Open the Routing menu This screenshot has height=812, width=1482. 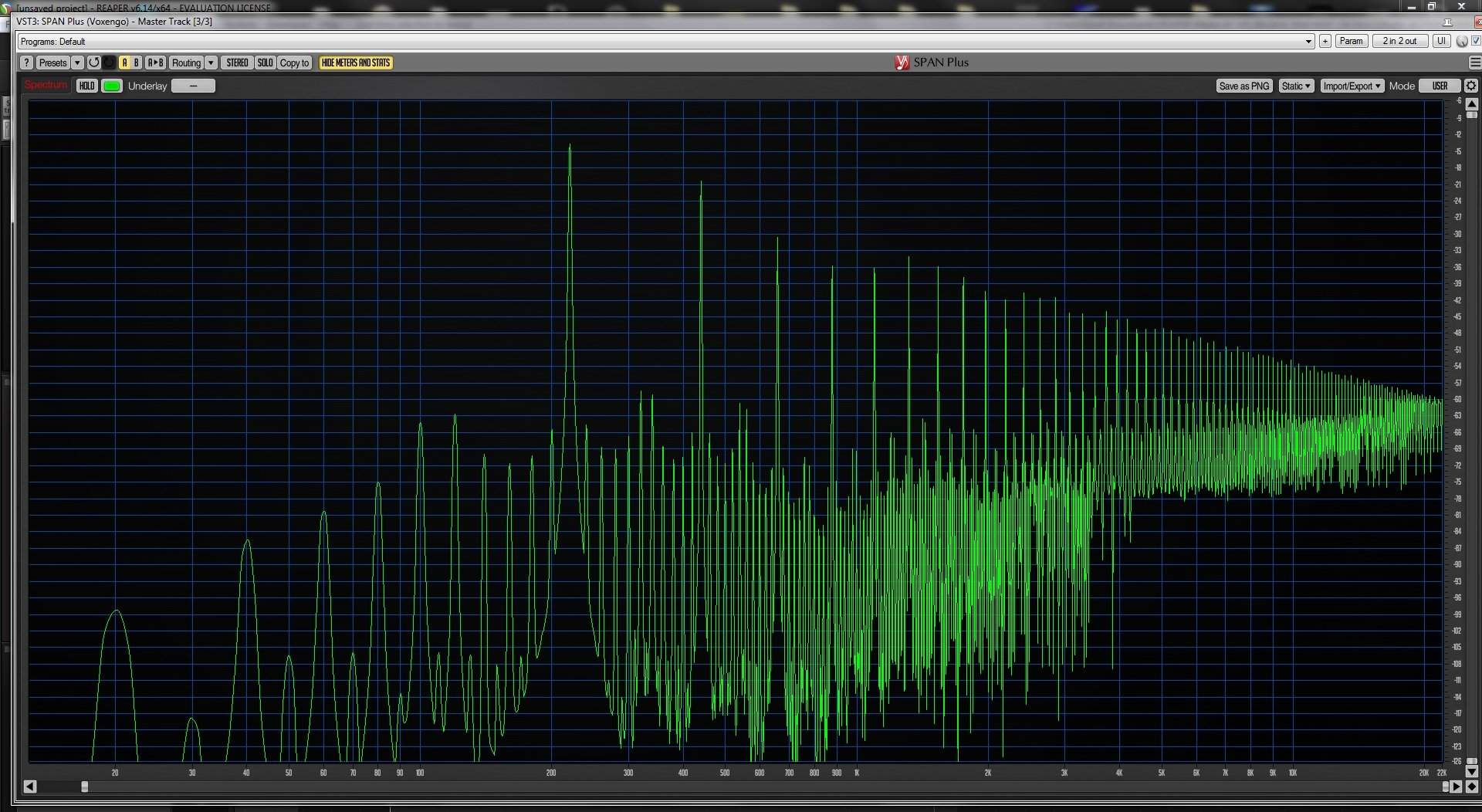186,63
